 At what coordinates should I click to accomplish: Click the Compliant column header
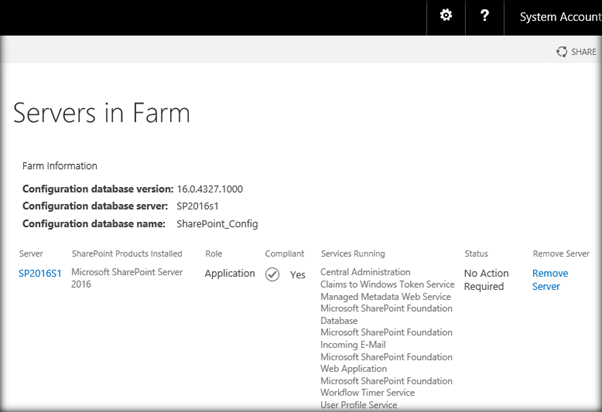pos(283,253)
